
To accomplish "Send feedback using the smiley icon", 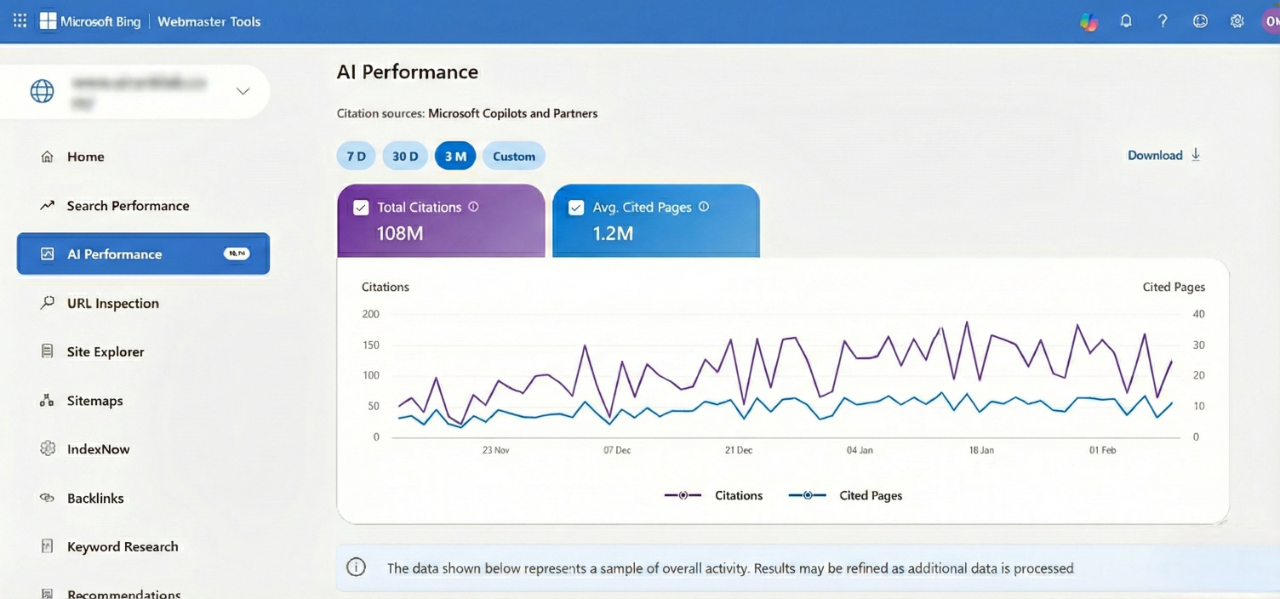I will tap(1199, 21).
